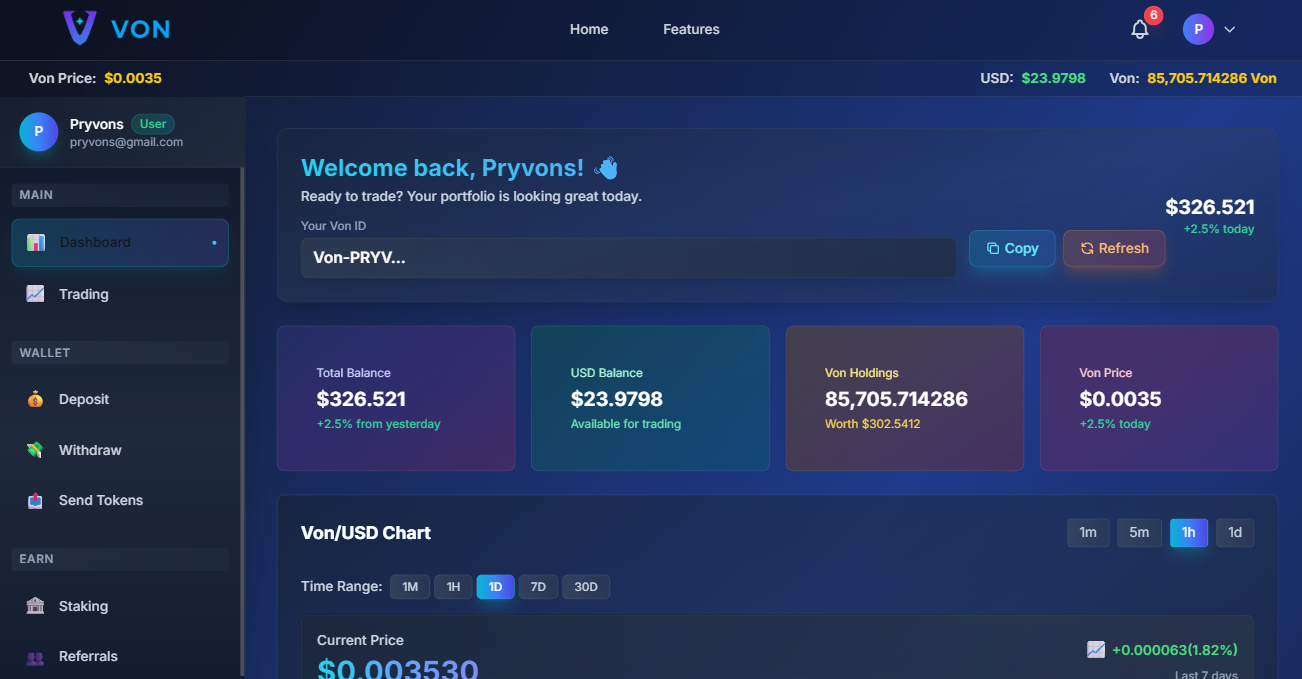Click inside the Von ID field
The width and height of the screenshot is (1302, 679).
[628, 258]
